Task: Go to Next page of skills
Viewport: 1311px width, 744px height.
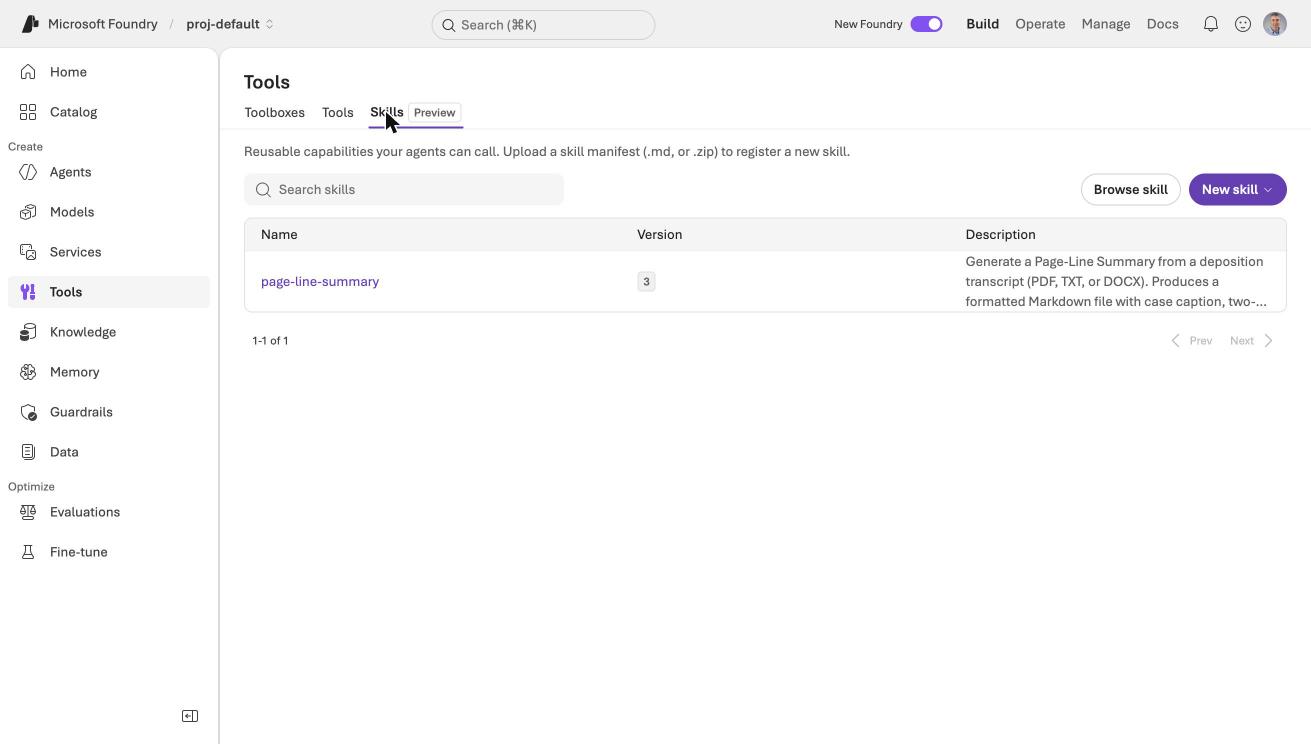Action: [x=1252, y=341]
